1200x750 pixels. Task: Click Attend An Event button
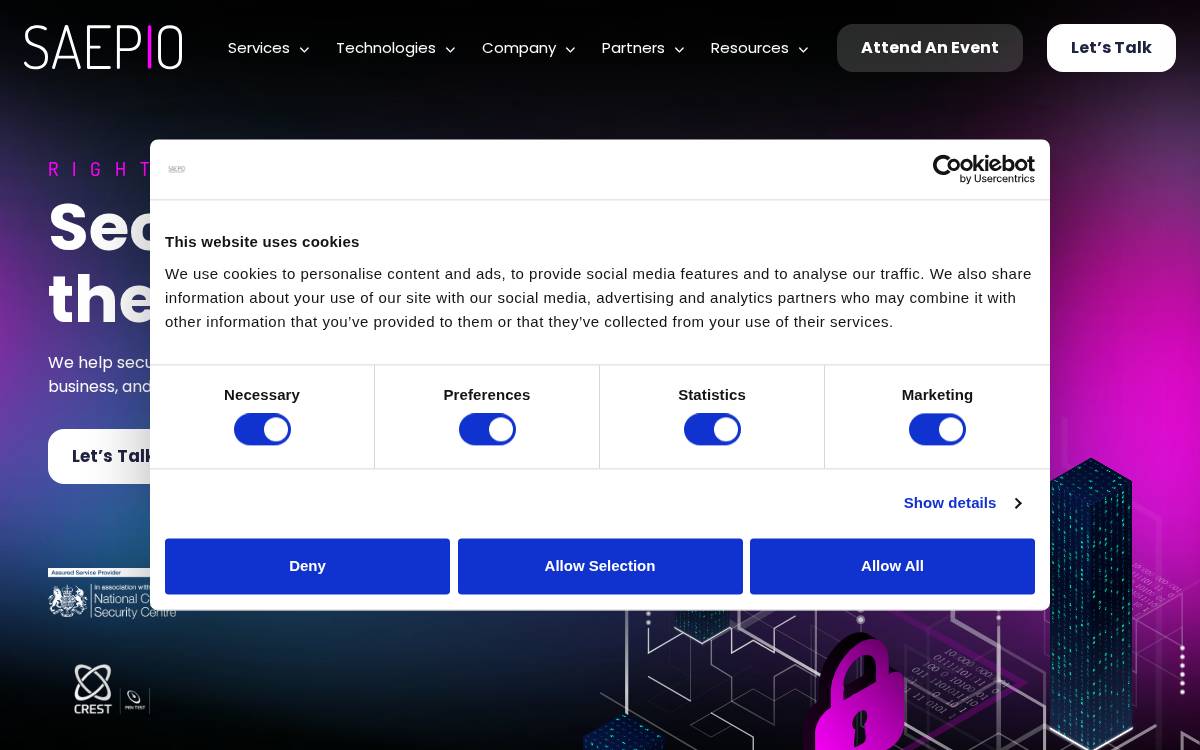[x=930, y=48]
